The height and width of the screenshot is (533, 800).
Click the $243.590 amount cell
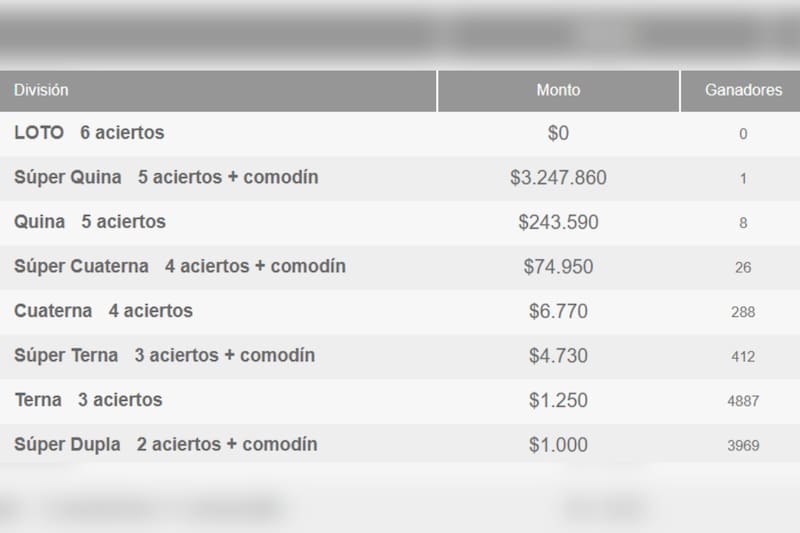point(558,223)
